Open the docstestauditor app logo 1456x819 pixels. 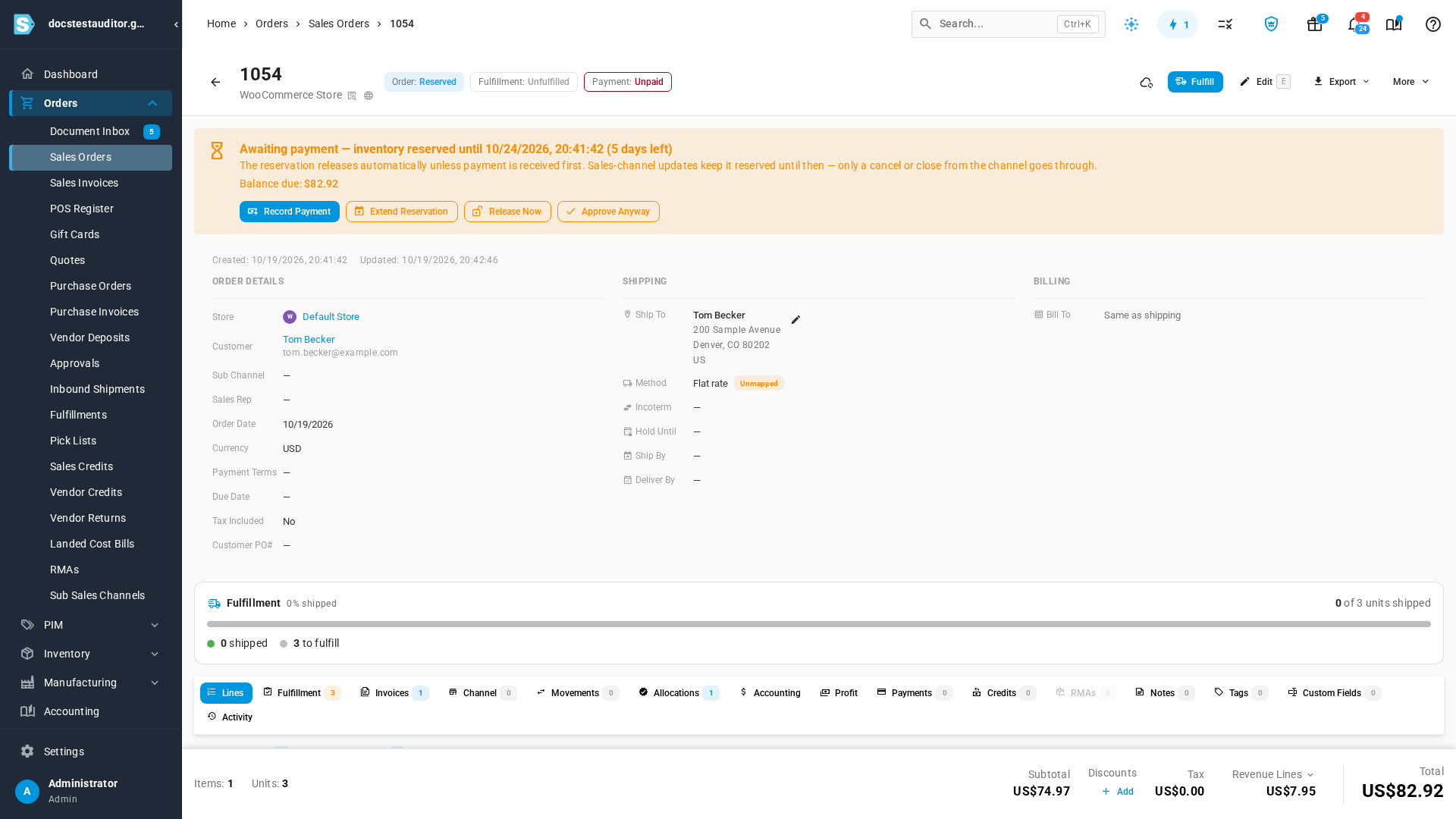tap(24, 24)
